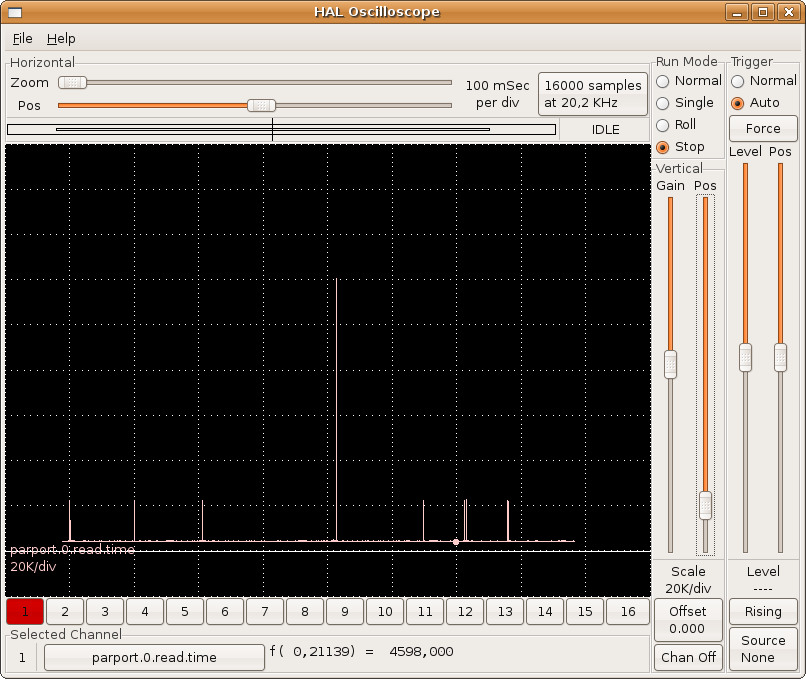
Task: Select channel 12 button
Action: 465,612
